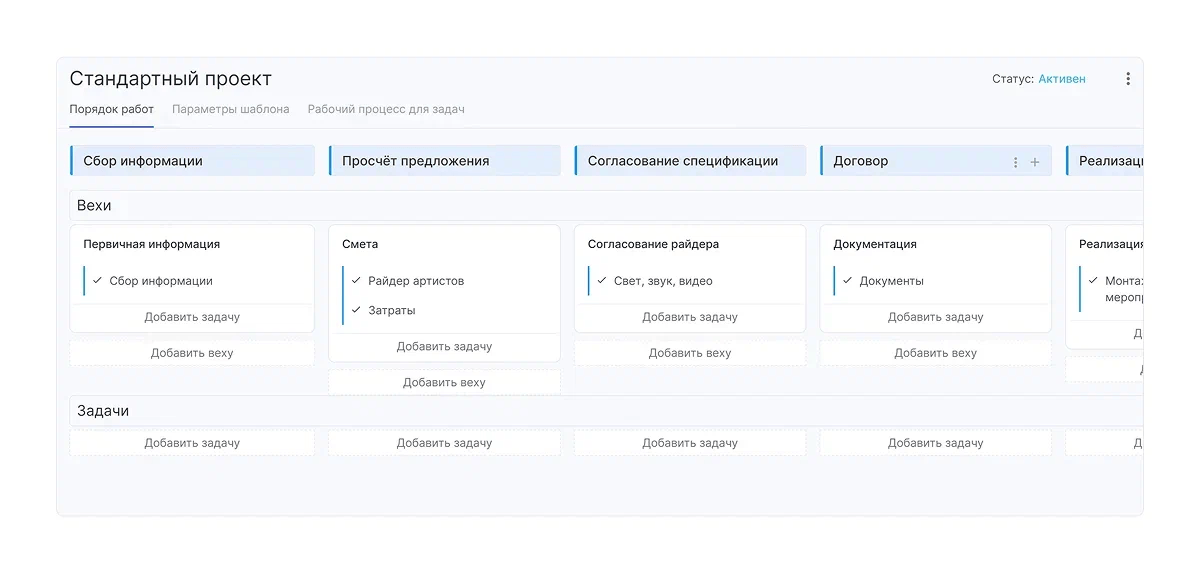Collapse the Задачи section header
Screen dimensions: 1200x573
103,411
